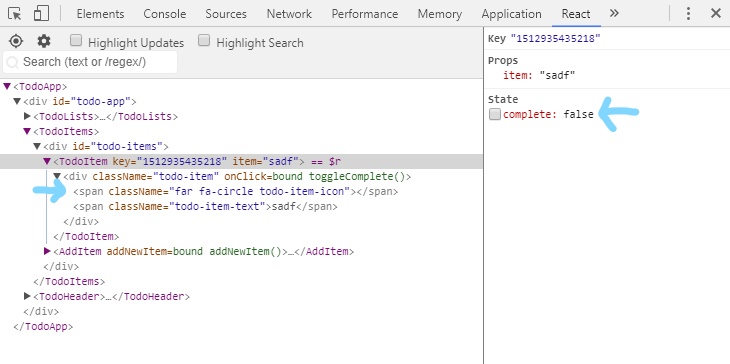Select the todo-item-text span element
This screenshot has width=730, height=364.
point(205,206)
